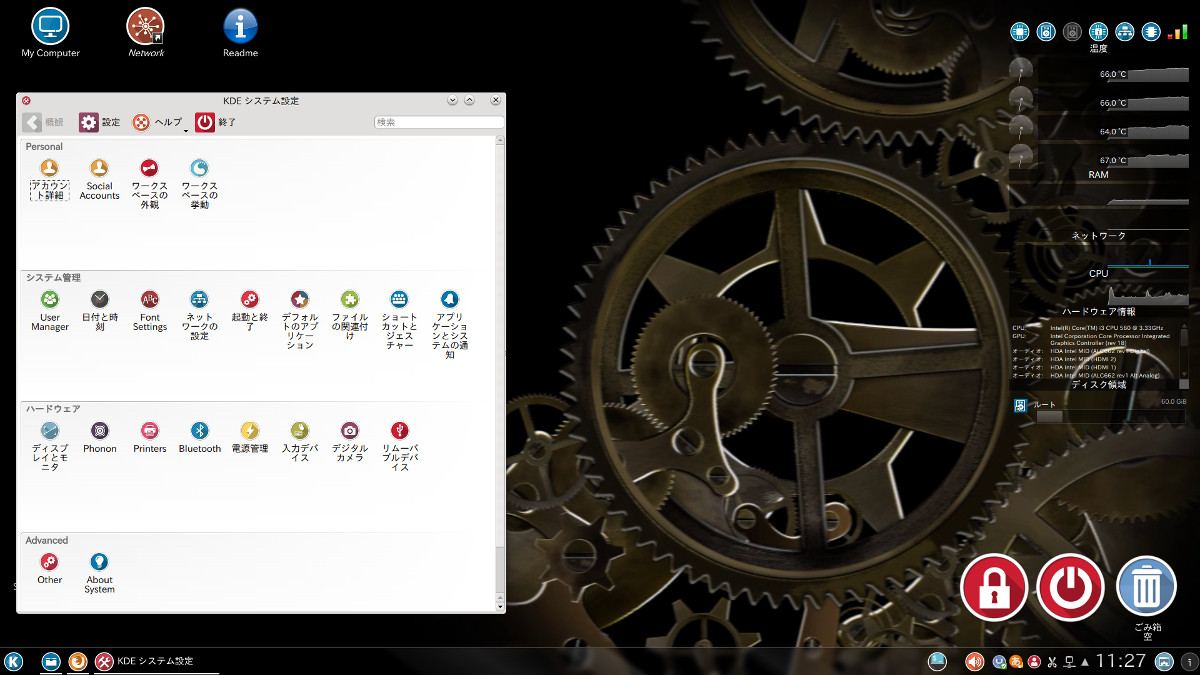Open the K application launcher menu

click(14, 661)
